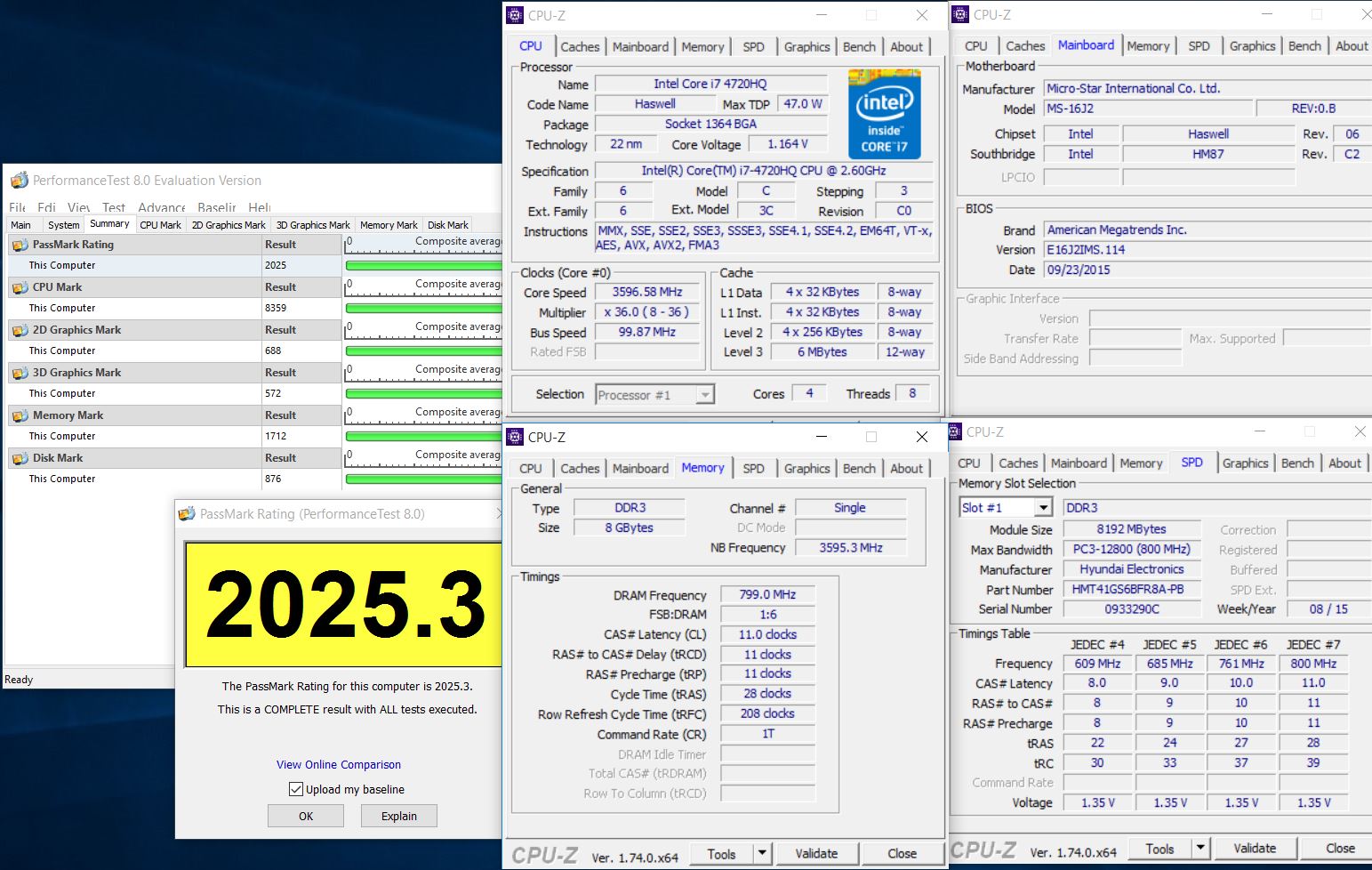Screen dimensions: 1372x870
Task: Click the PassMark Rating row icon
Action: [x=20, y=245]
